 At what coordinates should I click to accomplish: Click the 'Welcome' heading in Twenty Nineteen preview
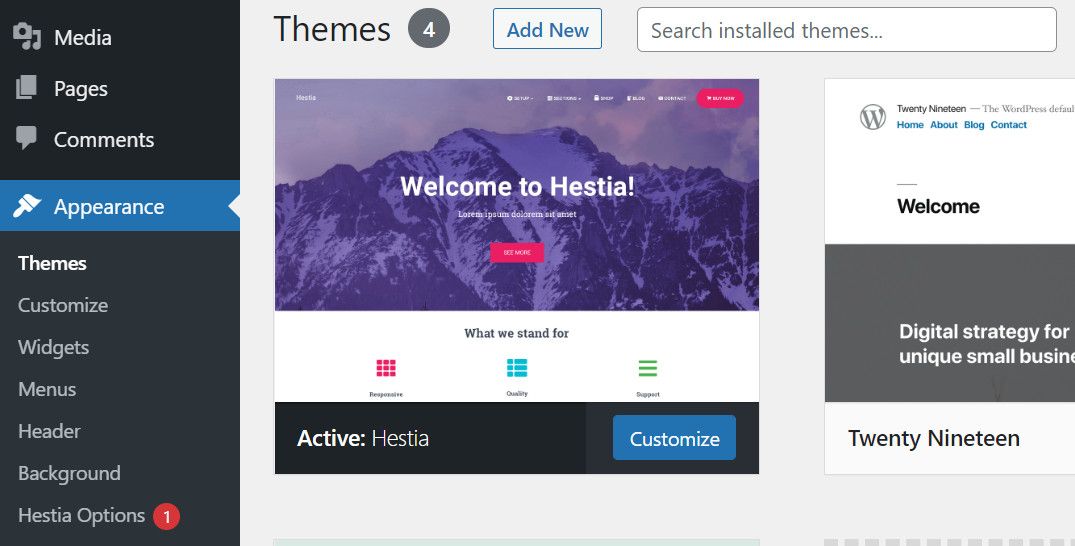coord(938,206)
